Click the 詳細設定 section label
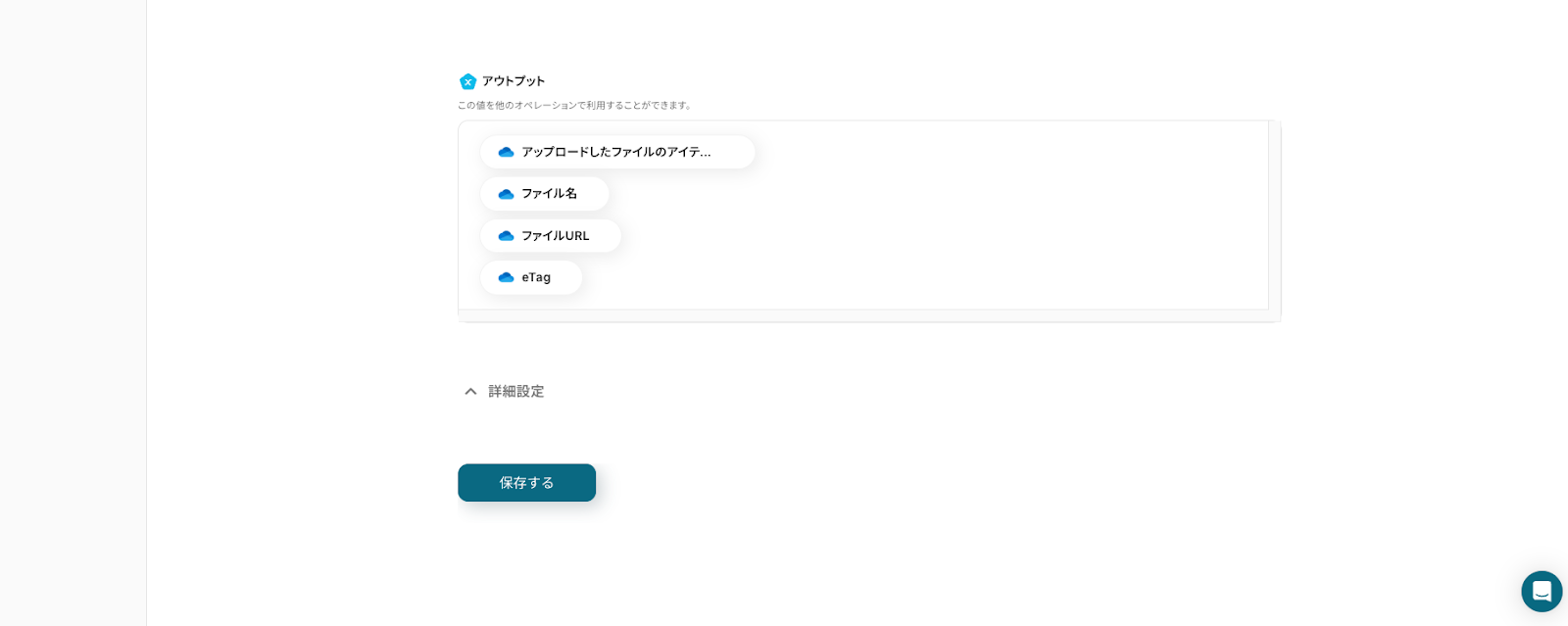Screen dimensions: 1568x626 click(516, 391)
